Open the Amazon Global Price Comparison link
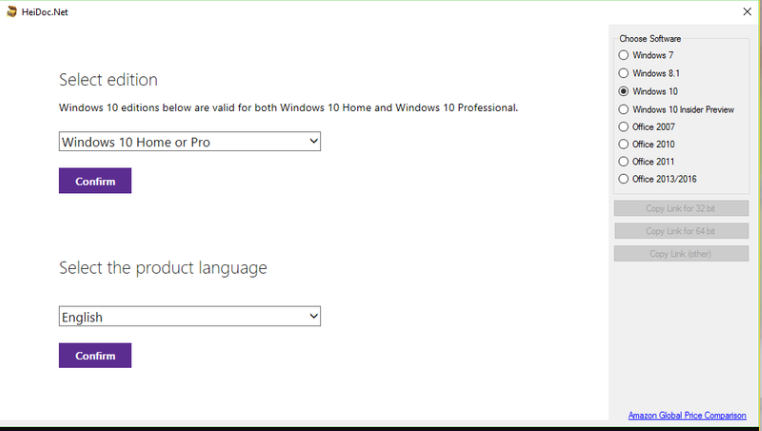 [687, 415]
